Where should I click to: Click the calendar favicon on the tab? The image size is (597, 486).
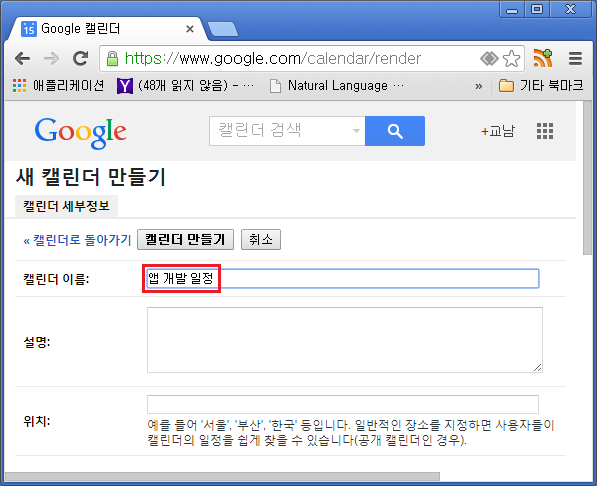pos(29,29)
